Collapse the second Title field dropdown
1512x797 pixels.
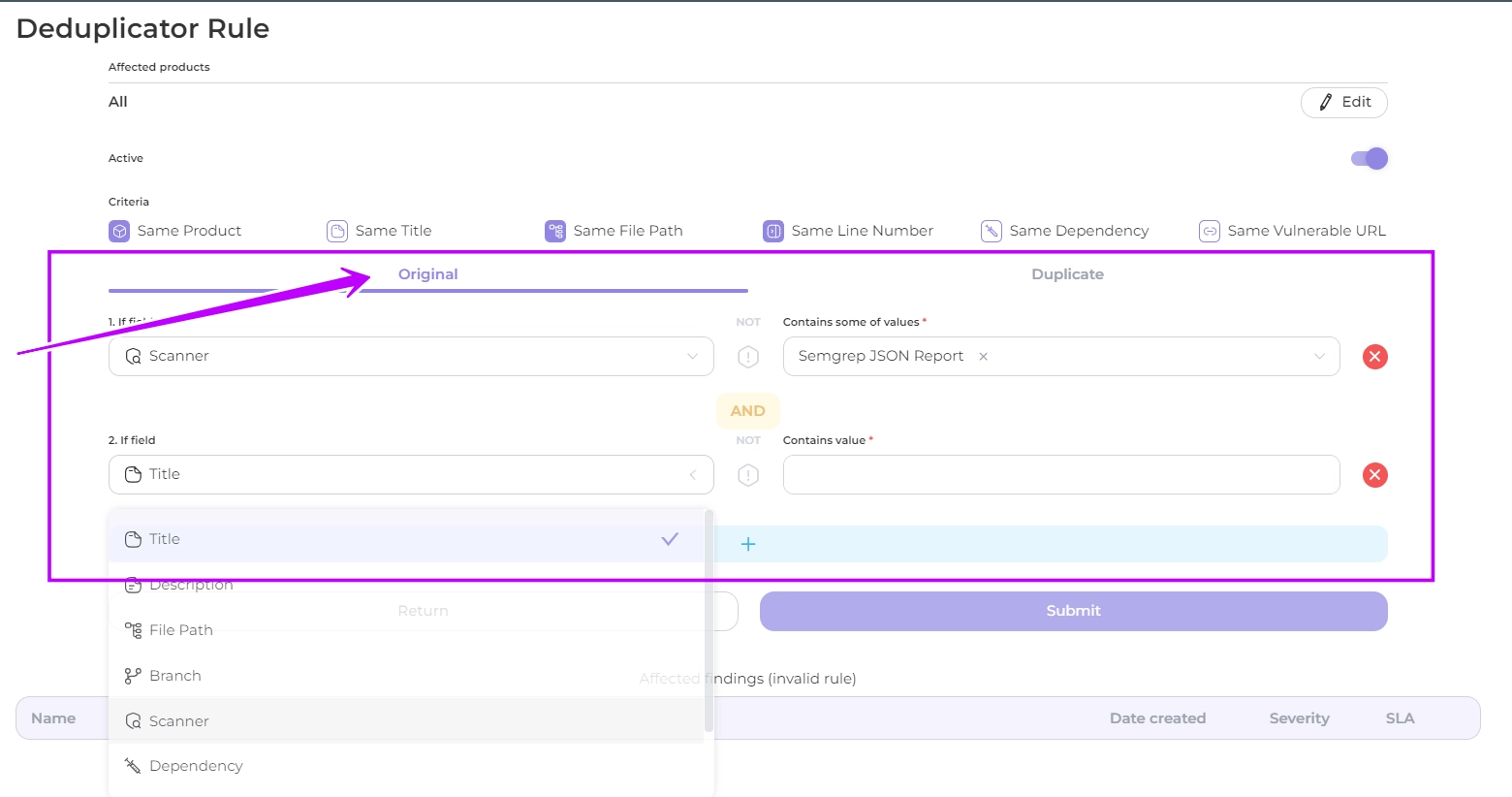692,475
